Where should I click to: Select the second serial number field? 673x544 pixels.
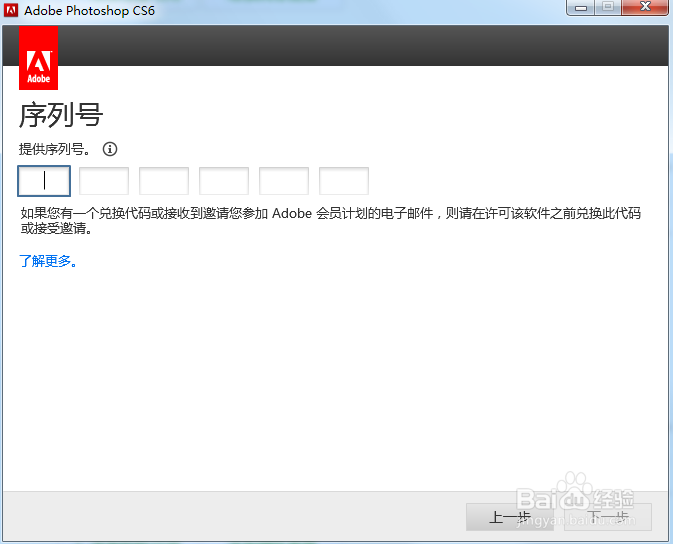tap(104, 181)
